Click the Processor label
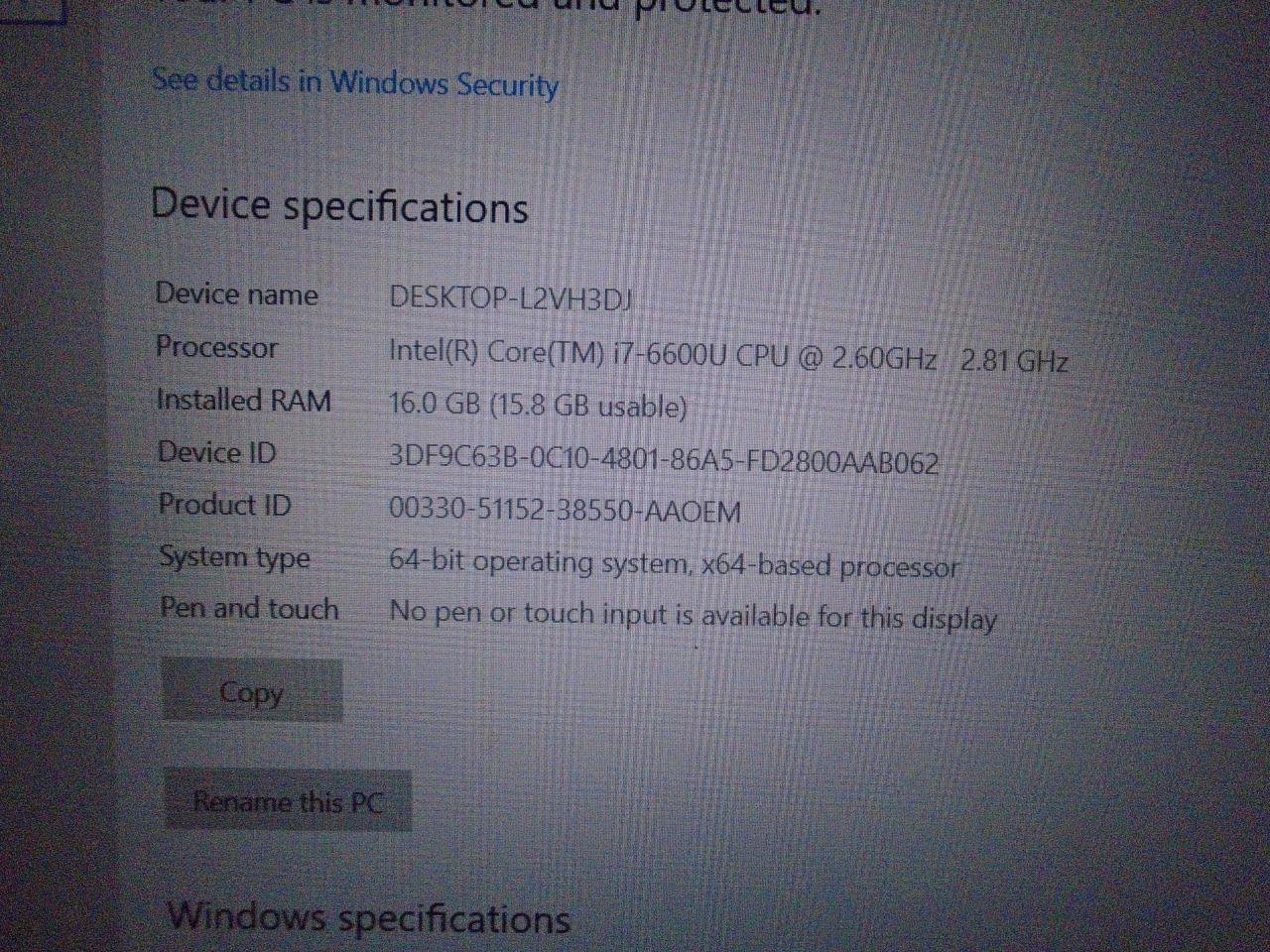This screenshot has height=952, width=1270. [x=216, y=347]
